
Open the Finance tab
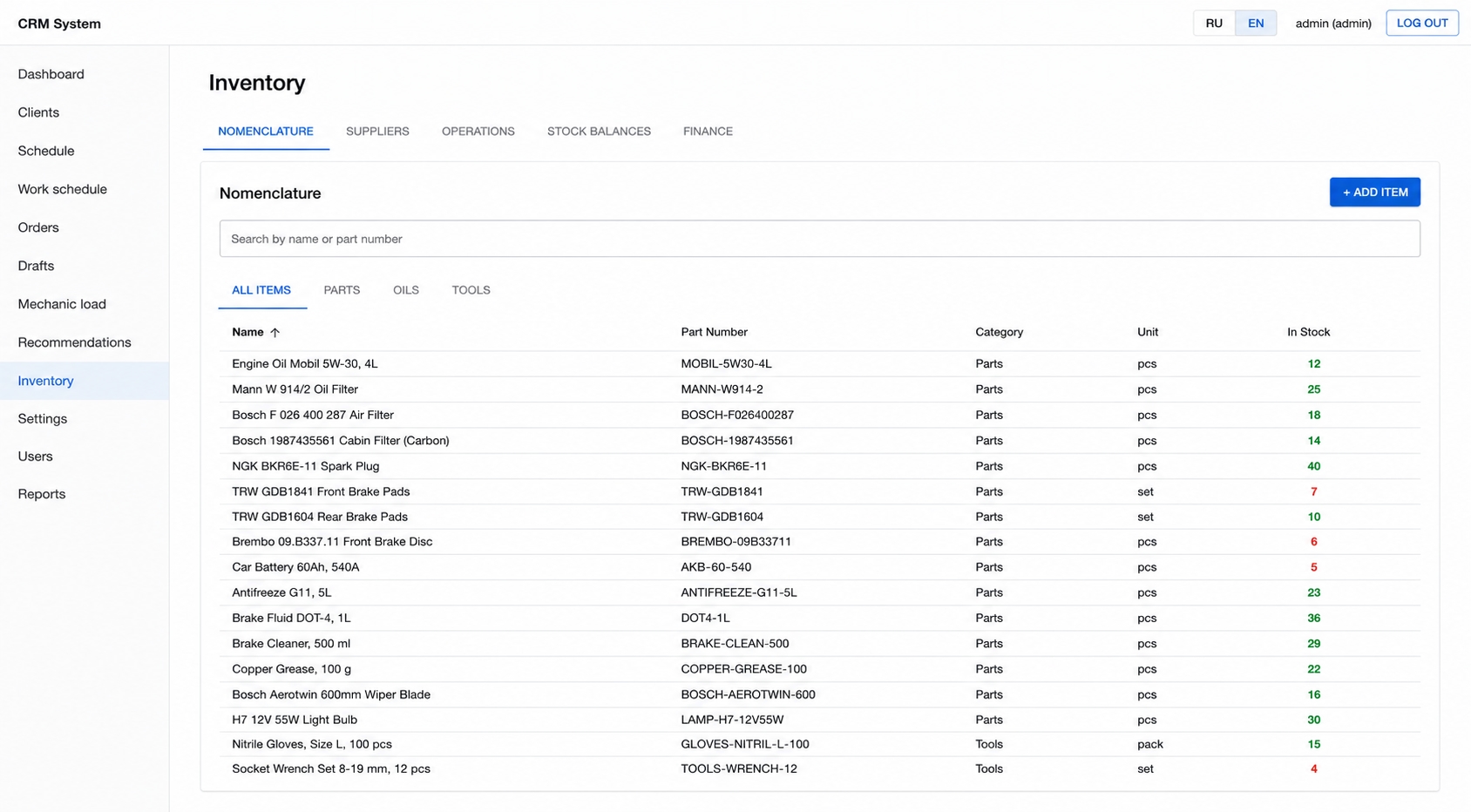tap(708, 132)
